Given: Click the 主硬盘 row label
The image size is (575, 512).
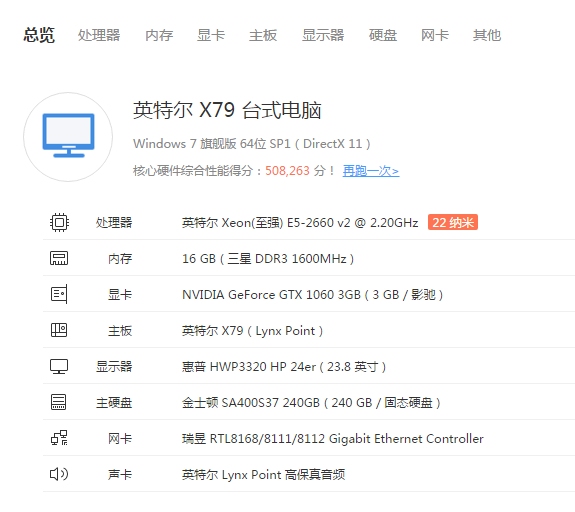Looking at the screenshot, I should click(x=114, y=403).
